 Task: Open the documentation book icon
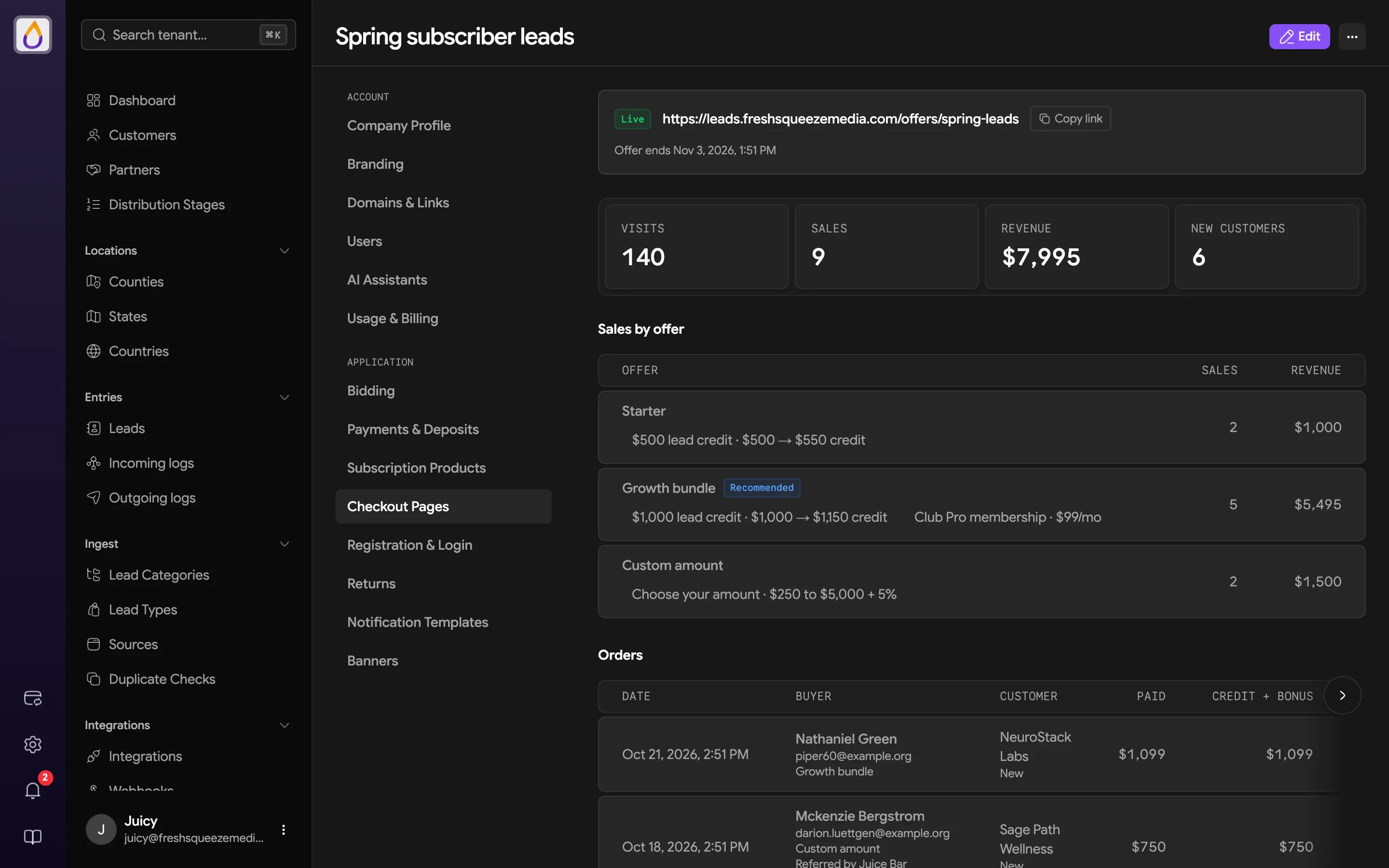(33, 837)
